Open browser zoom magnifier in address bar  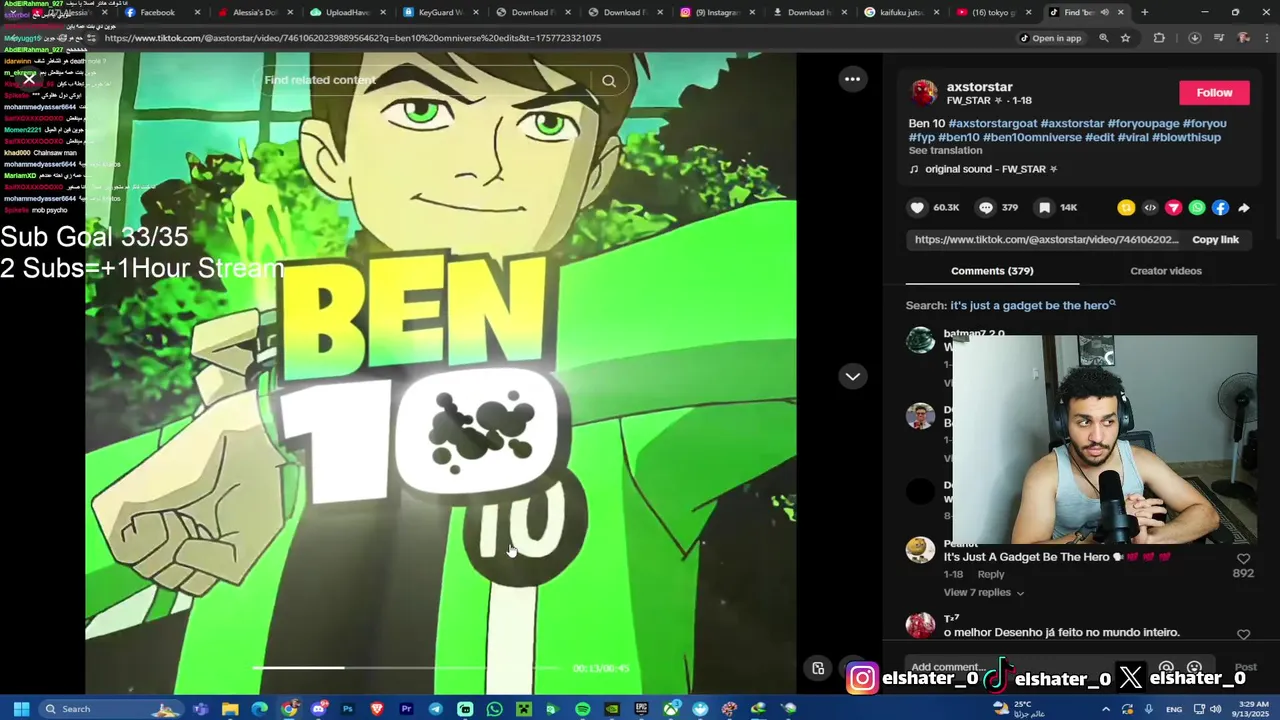tap(1103, 38)
